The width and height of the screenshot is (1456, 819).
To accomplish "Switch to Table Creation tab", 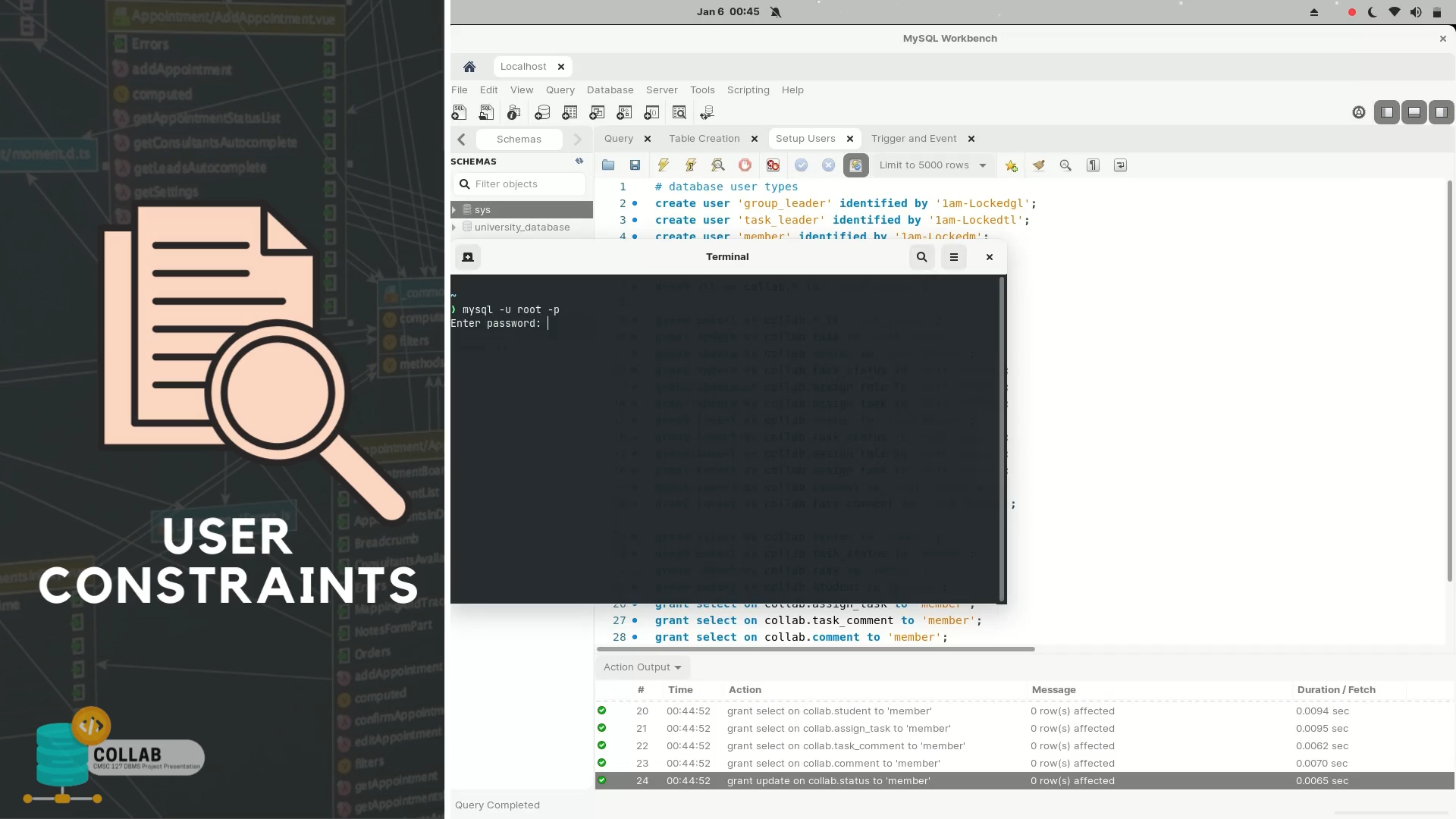I will pyautogui.click(x=704, y=139).
